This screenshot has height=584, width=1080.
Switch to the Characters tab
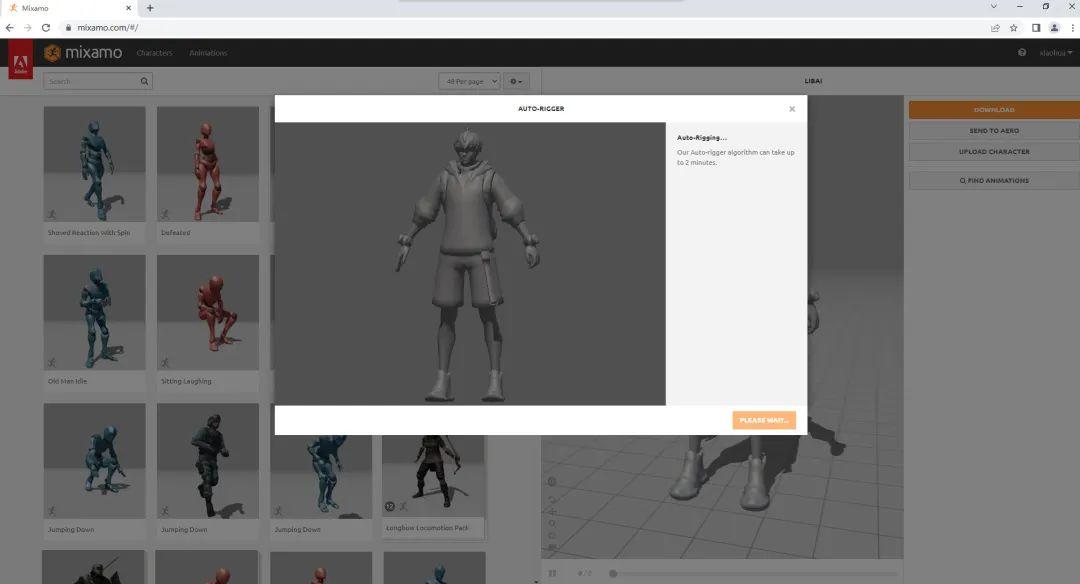pyautogui.click(x=154, y=52)
